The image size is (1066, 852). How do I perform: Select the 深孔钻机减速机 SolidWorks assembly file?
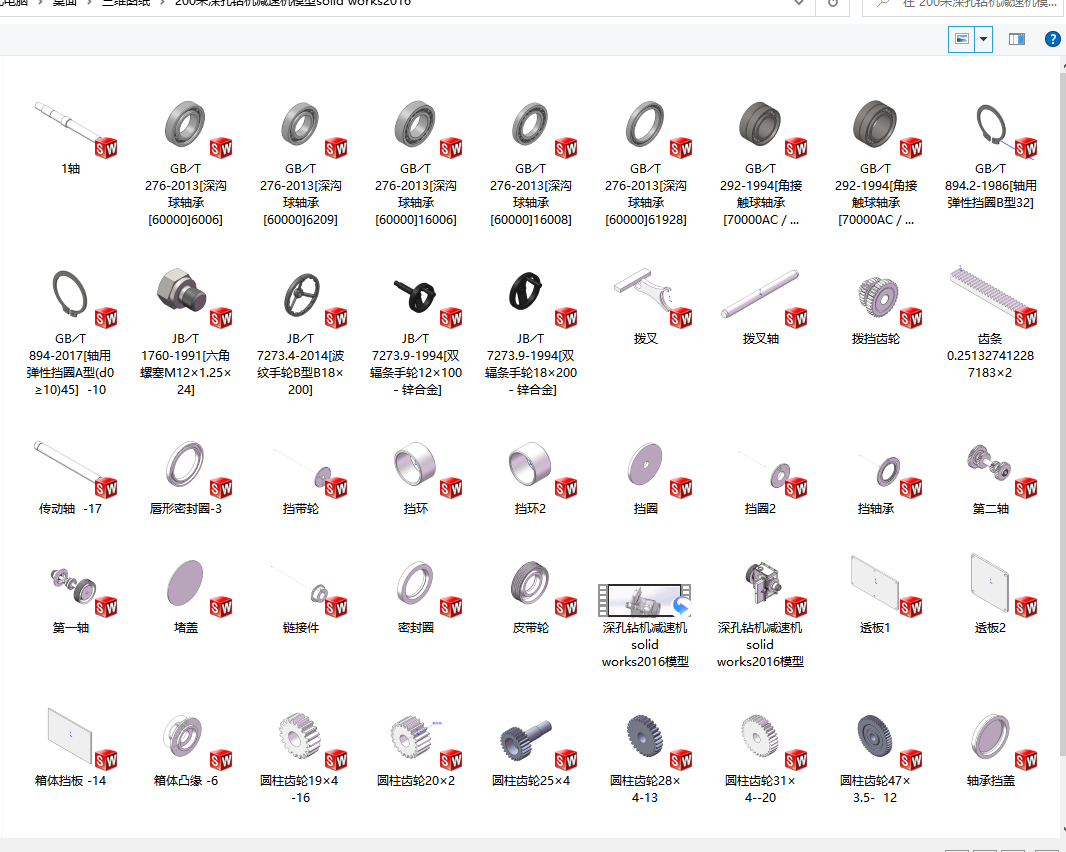click(760, 613)
